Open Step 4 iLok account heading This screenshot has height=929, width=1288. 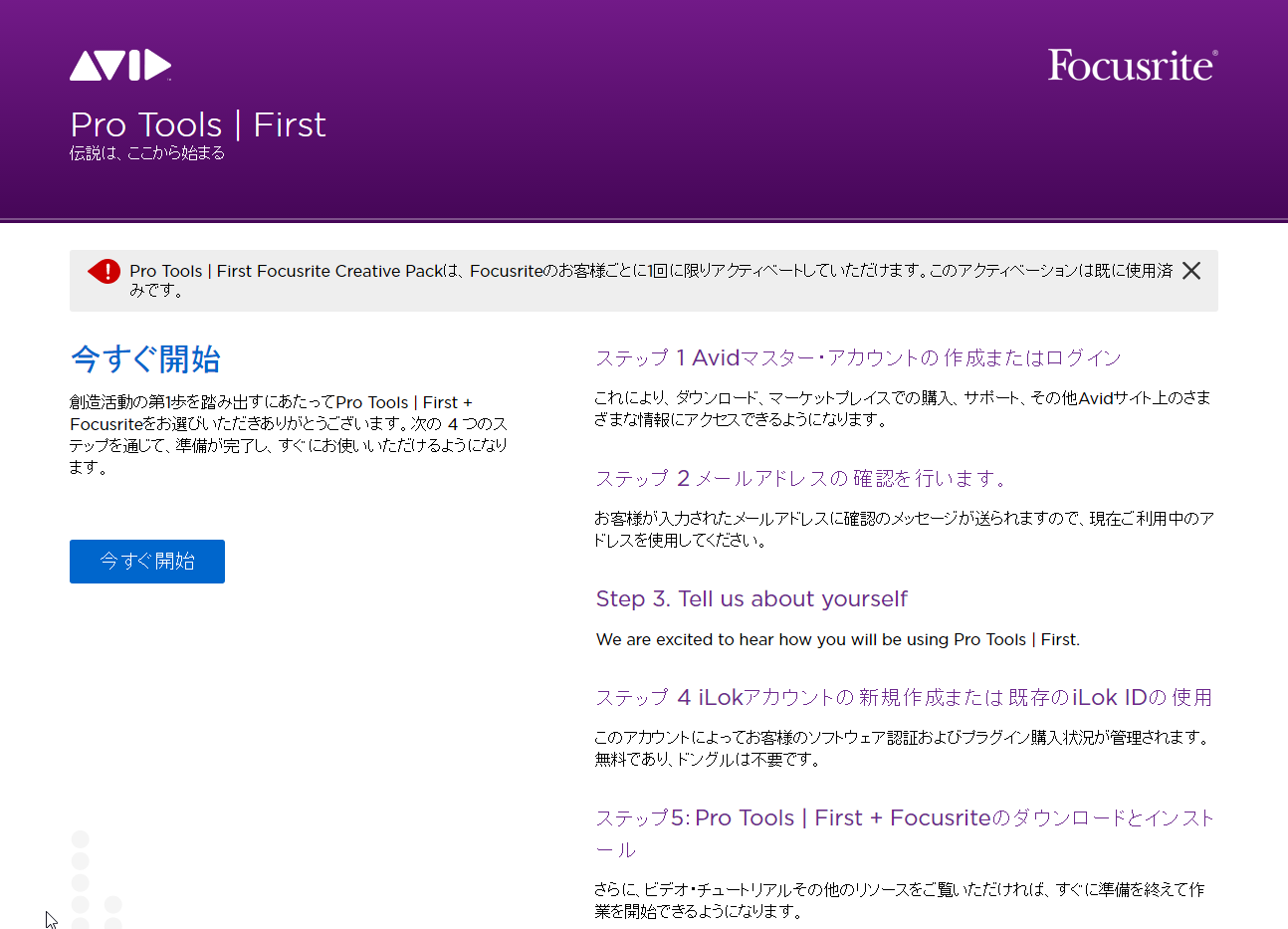coord(904,698)
